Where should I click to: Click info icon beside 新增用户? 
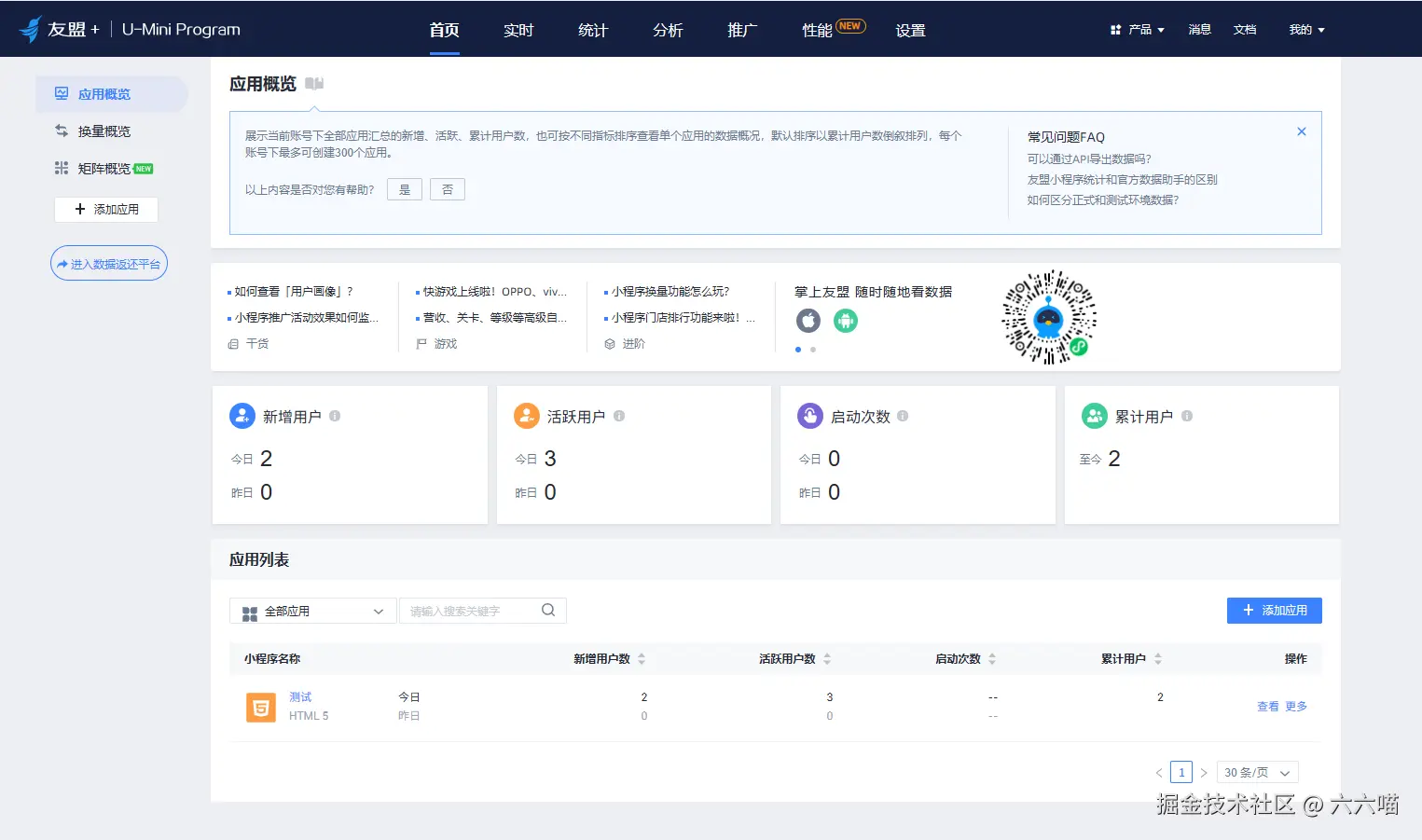335,417
